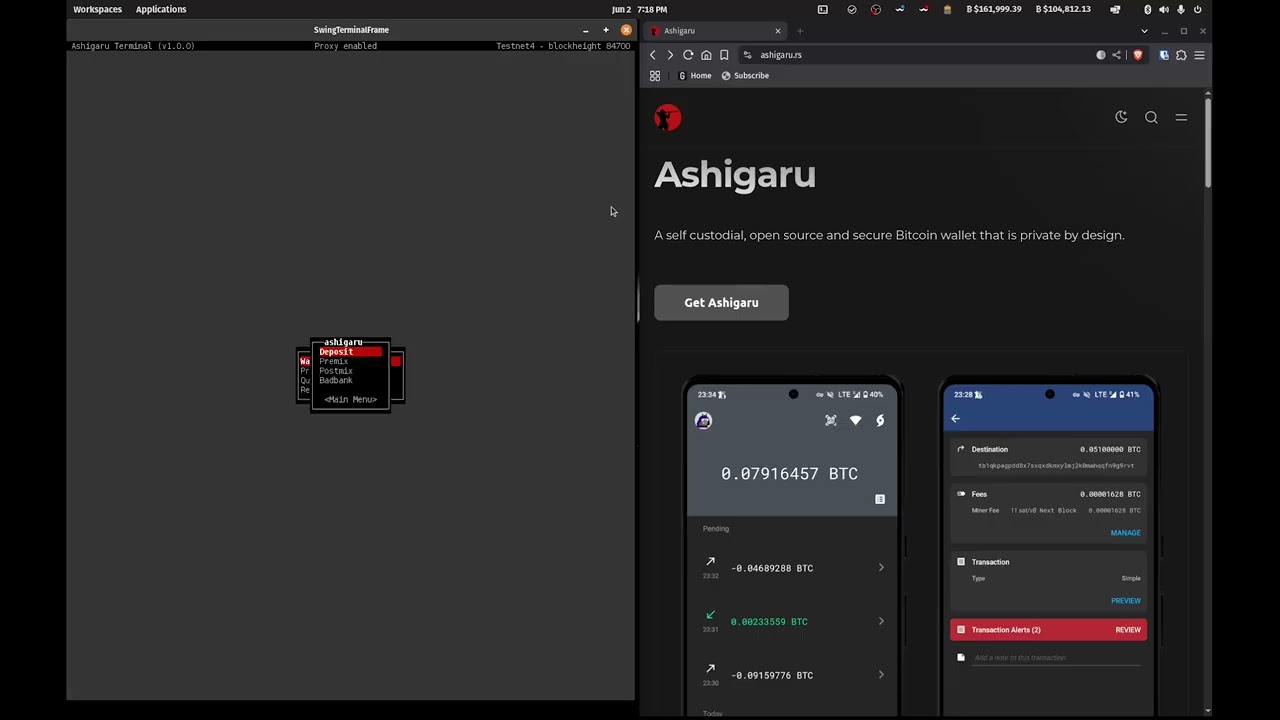
Task: Select Deposit in the ashigaru terminal menu
Action: [350, 352]
